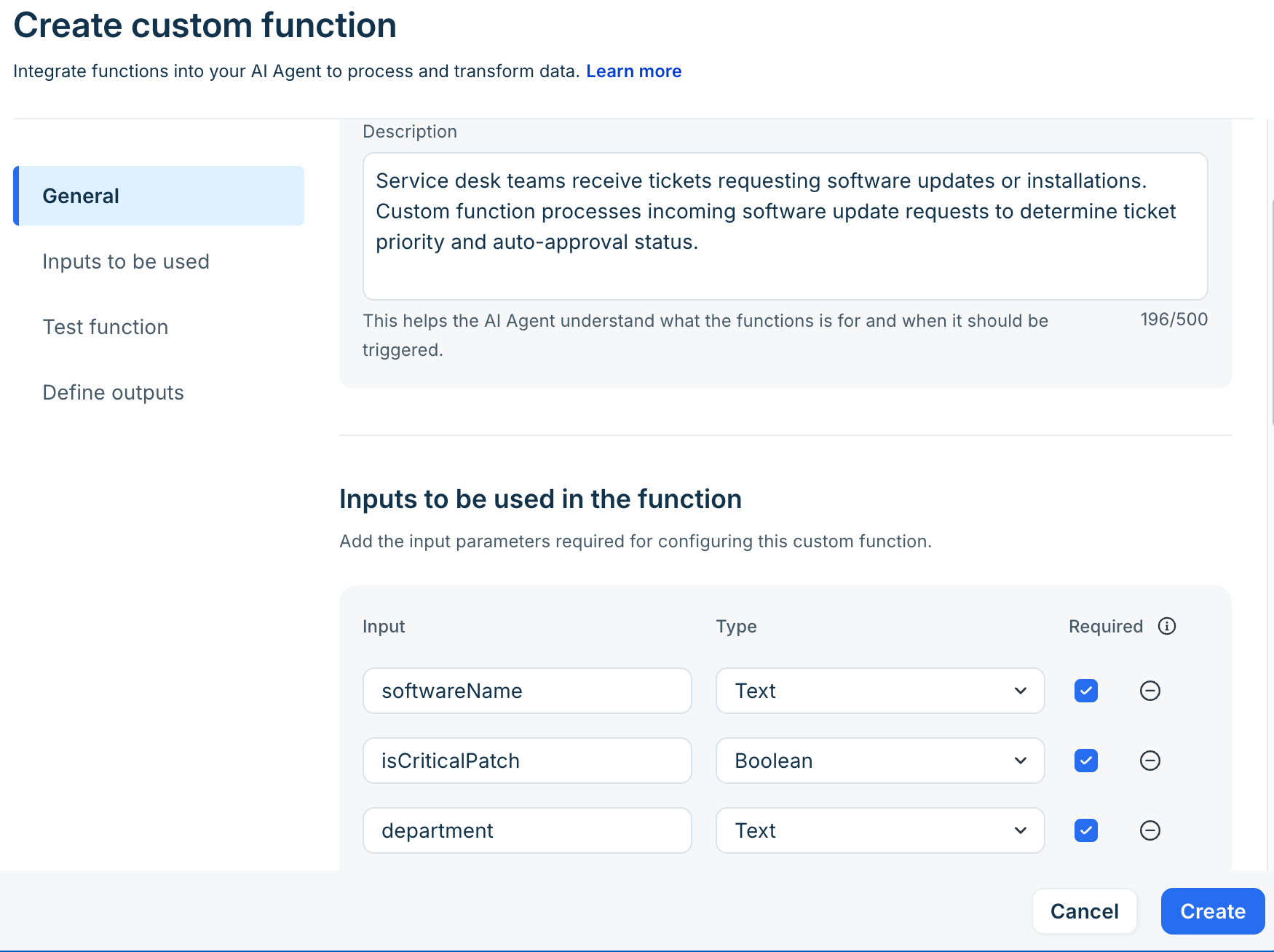Open the Learn more link
Viewport: 1274px width, 952px height.
[633, 71]
